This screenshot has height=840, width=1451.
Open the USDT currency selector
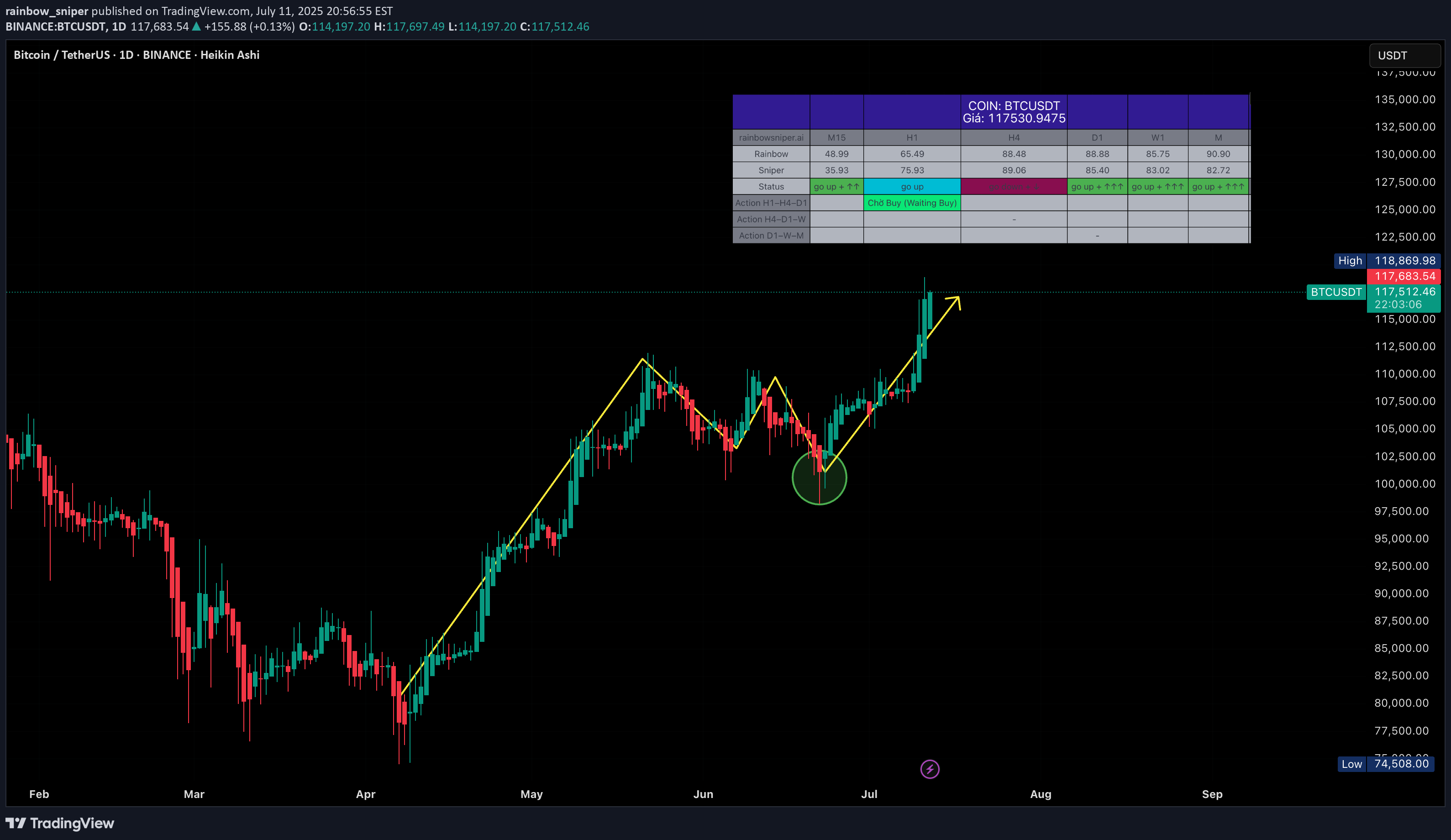(x=1404, y=55)
